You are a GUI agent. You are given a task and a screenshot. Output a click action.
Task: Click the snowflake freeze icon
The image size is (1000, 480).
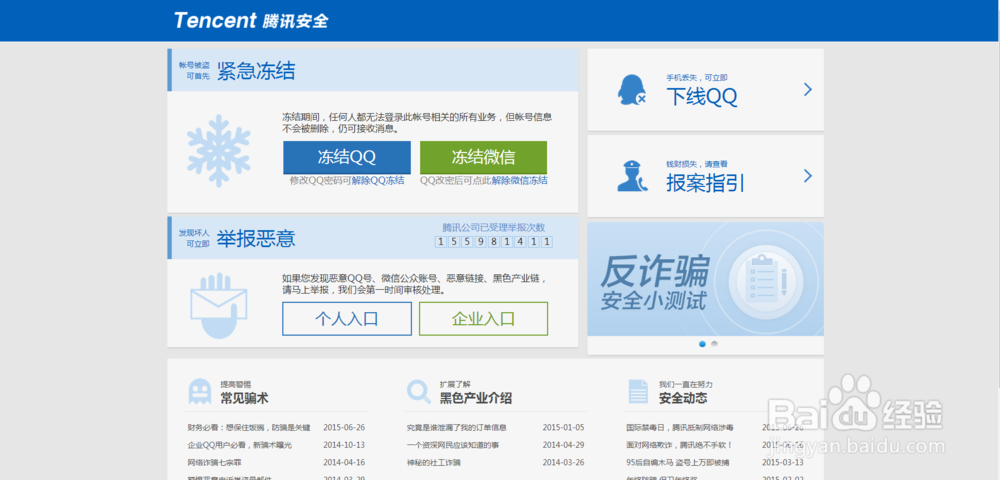[219, 150]
